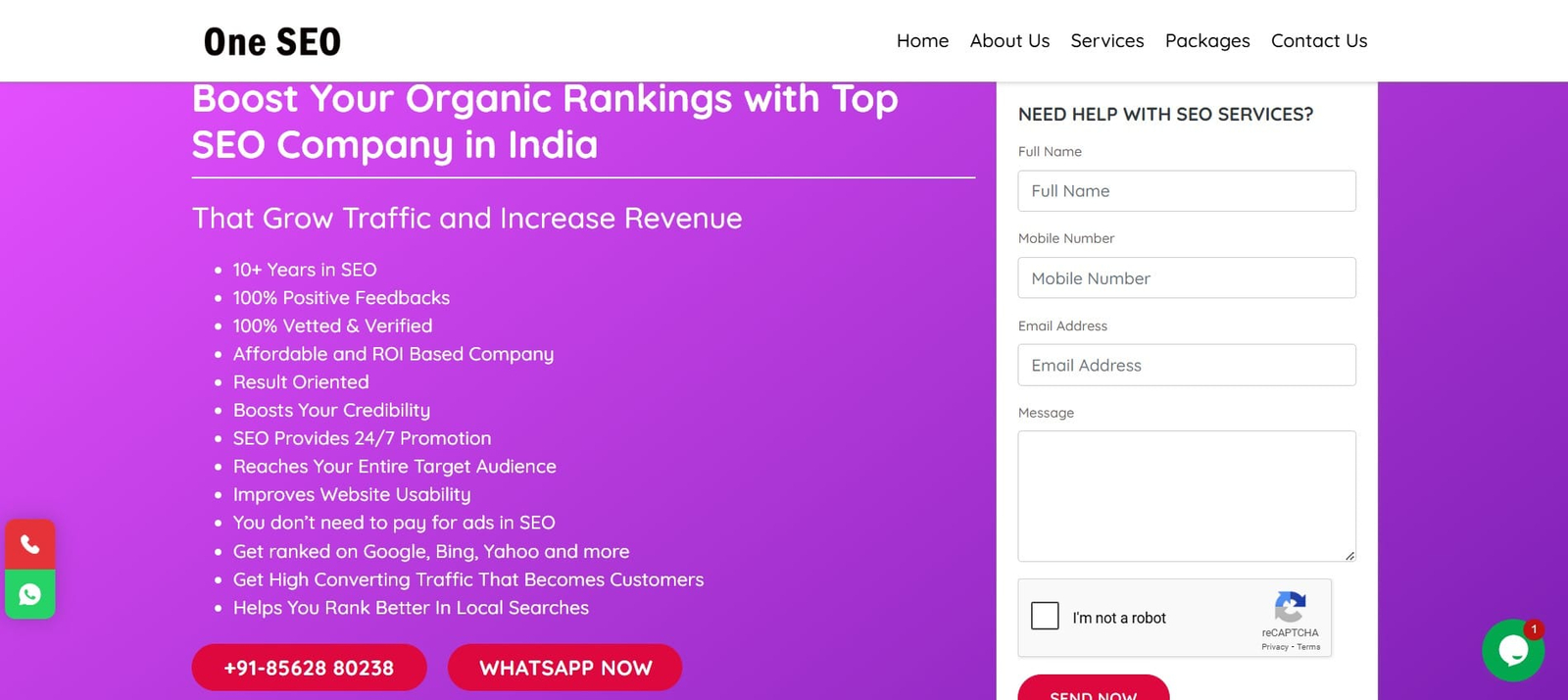Open the About Us page
This screenshot has height=700, width=1568.
click(x=1009, y=41)
